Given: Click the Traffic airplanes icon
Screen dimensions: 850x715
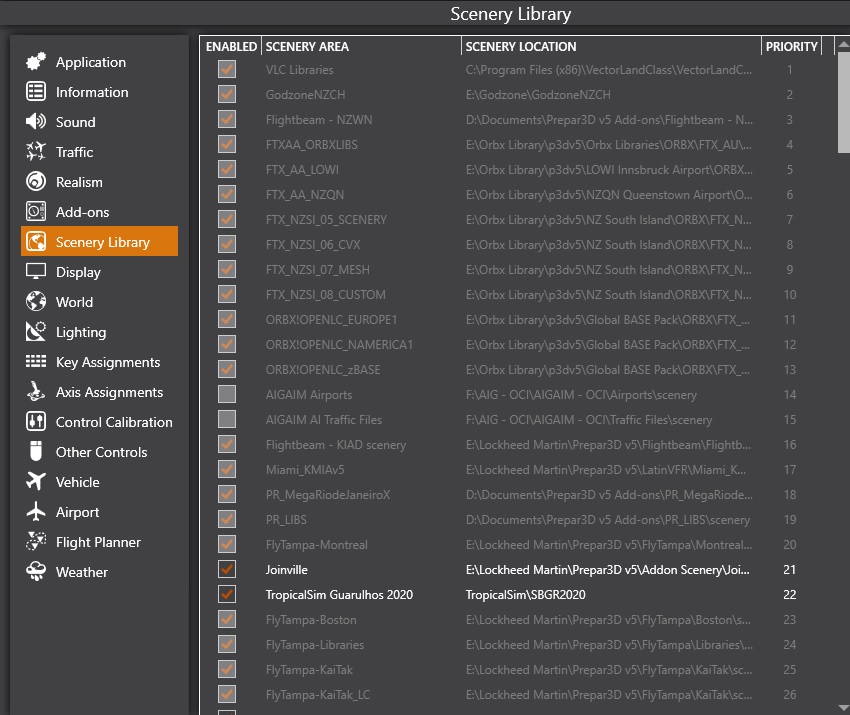Looking at the screenshot, I should point(36,152).
